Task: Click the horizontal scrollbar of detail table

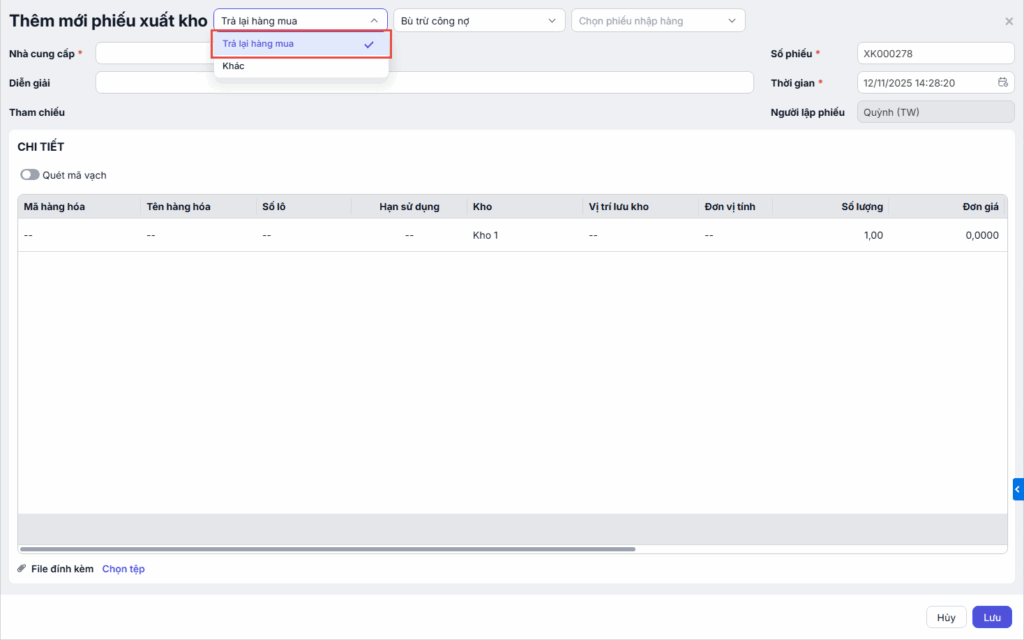Action: coord(327,549)
